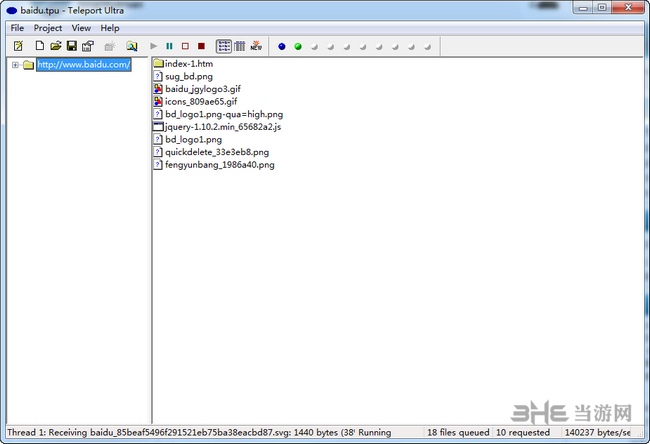Viewport: 650px width, 444px height.
Task: Open the View menu
Action: pos(81,28)
